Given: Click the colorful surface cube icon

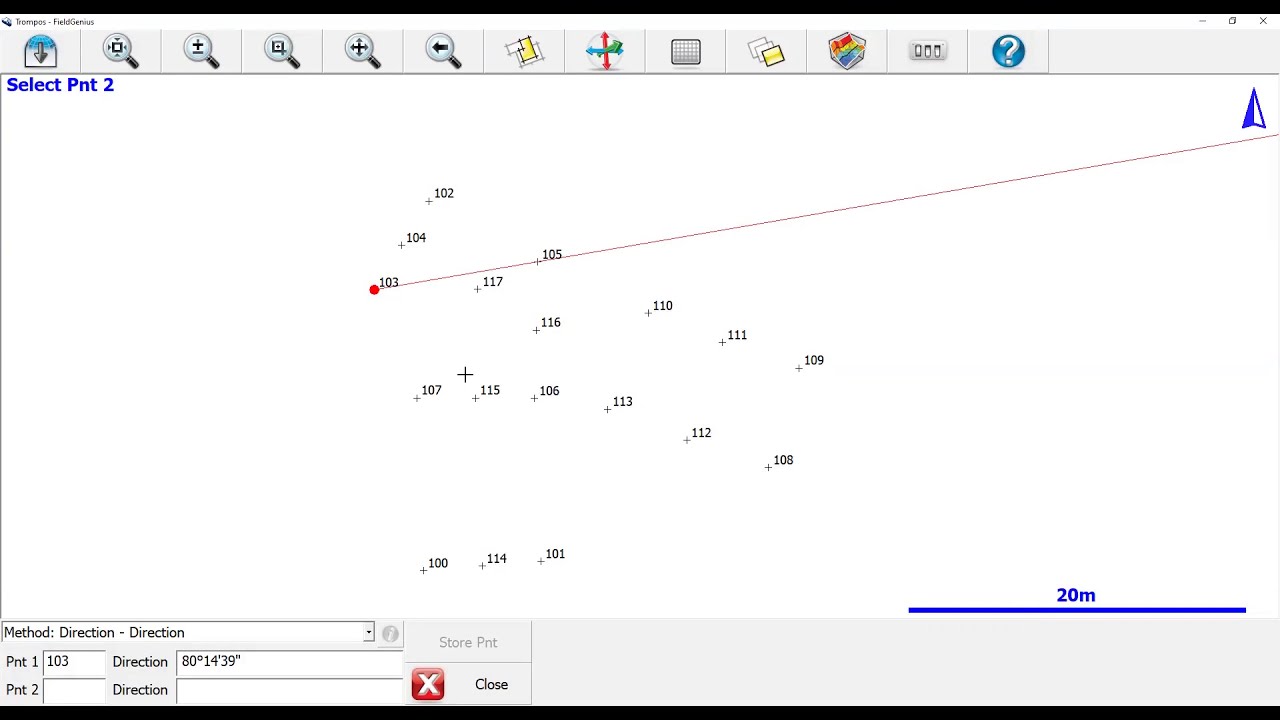Looking at the screenshot, I should tap(847, 51).
